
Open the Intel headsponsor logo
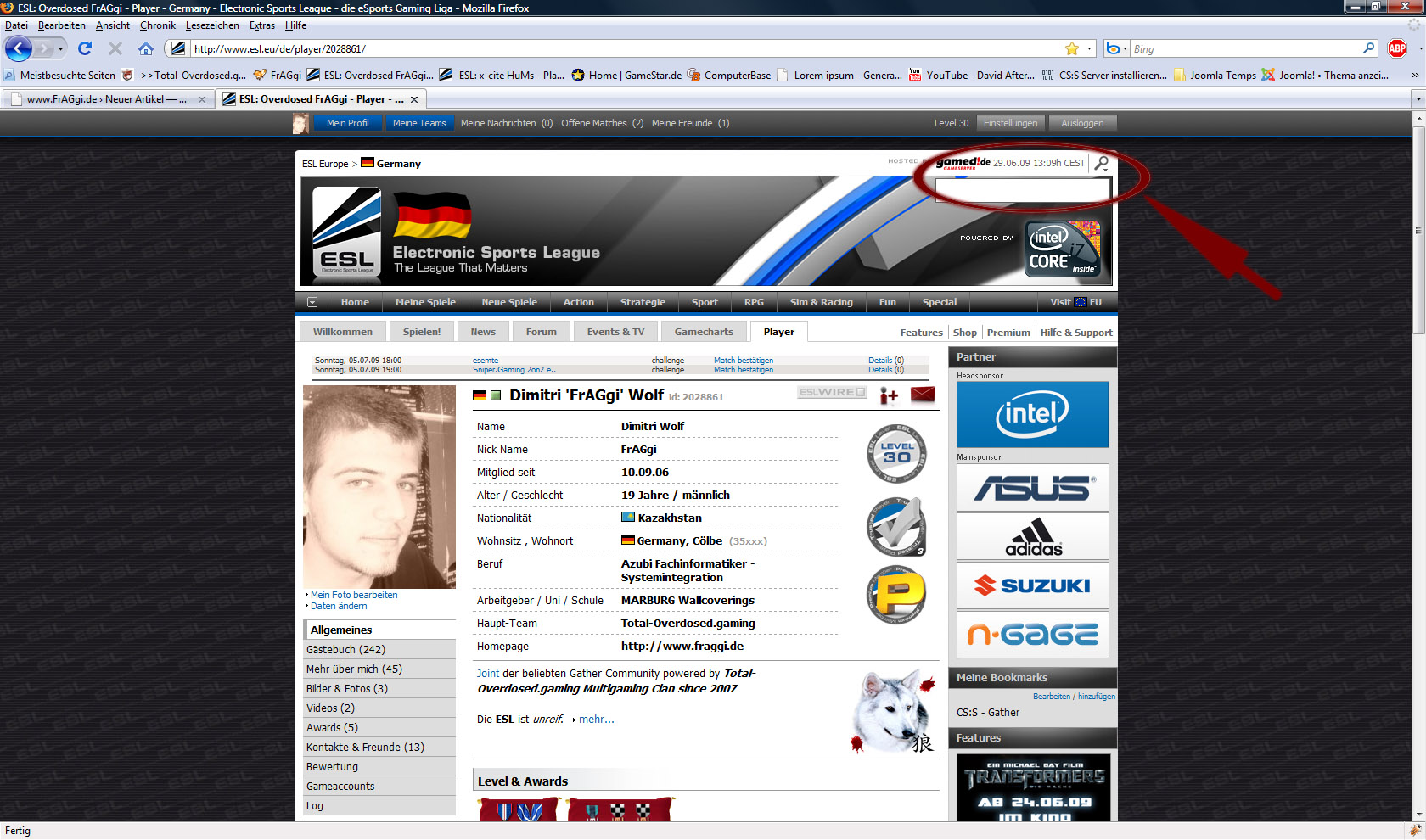[x=1033, y=414]
